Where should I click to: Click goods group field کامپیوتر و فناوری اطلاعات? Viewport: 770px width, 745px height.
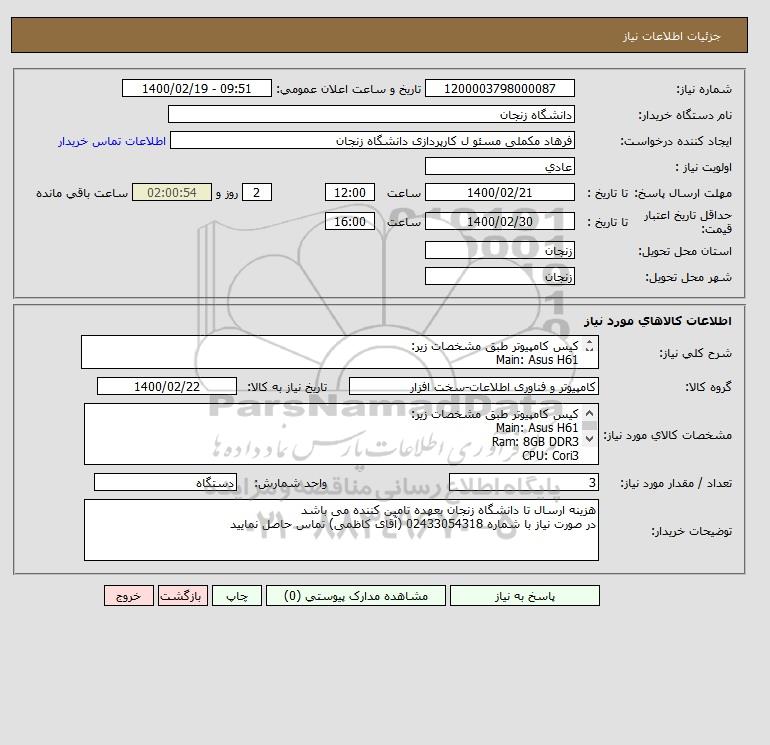tap(473, 386)
